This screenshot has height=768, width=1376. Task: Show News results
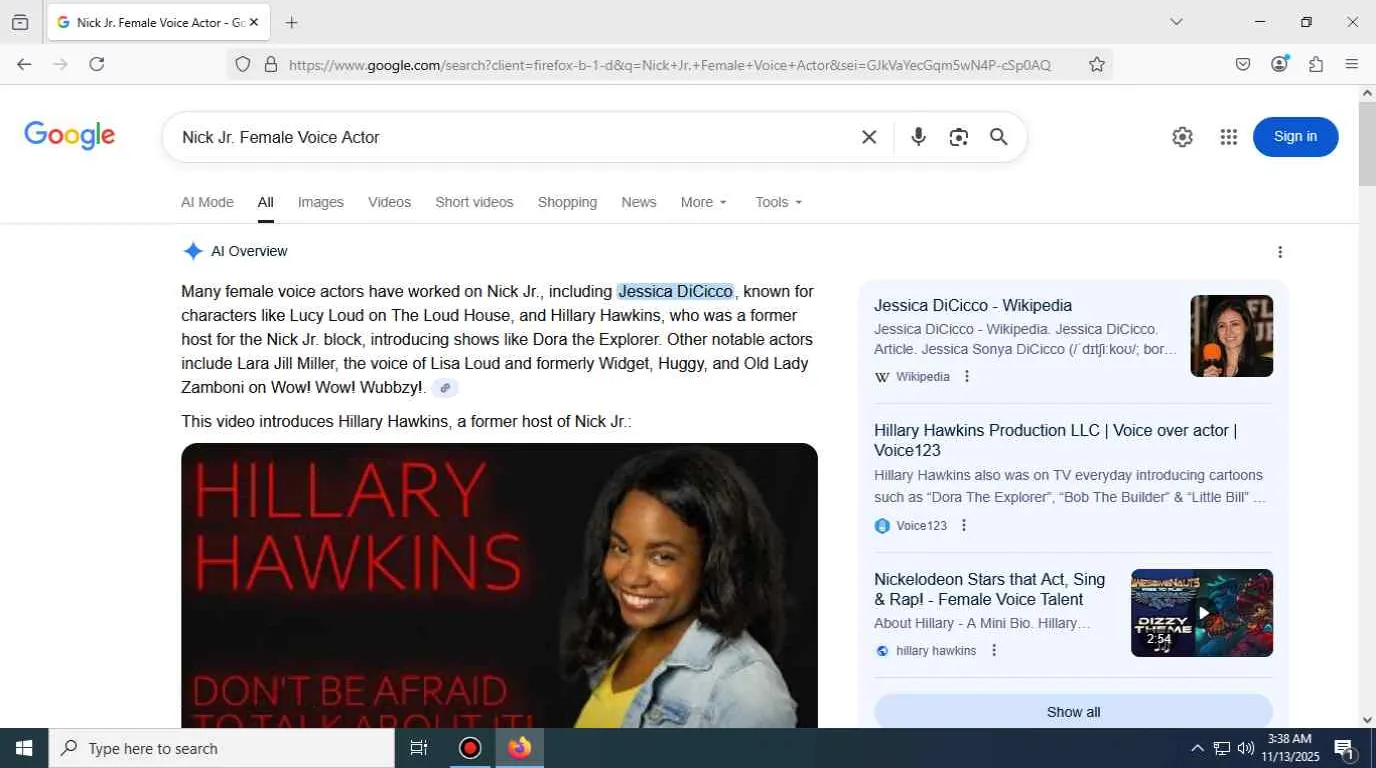(639, 202)
